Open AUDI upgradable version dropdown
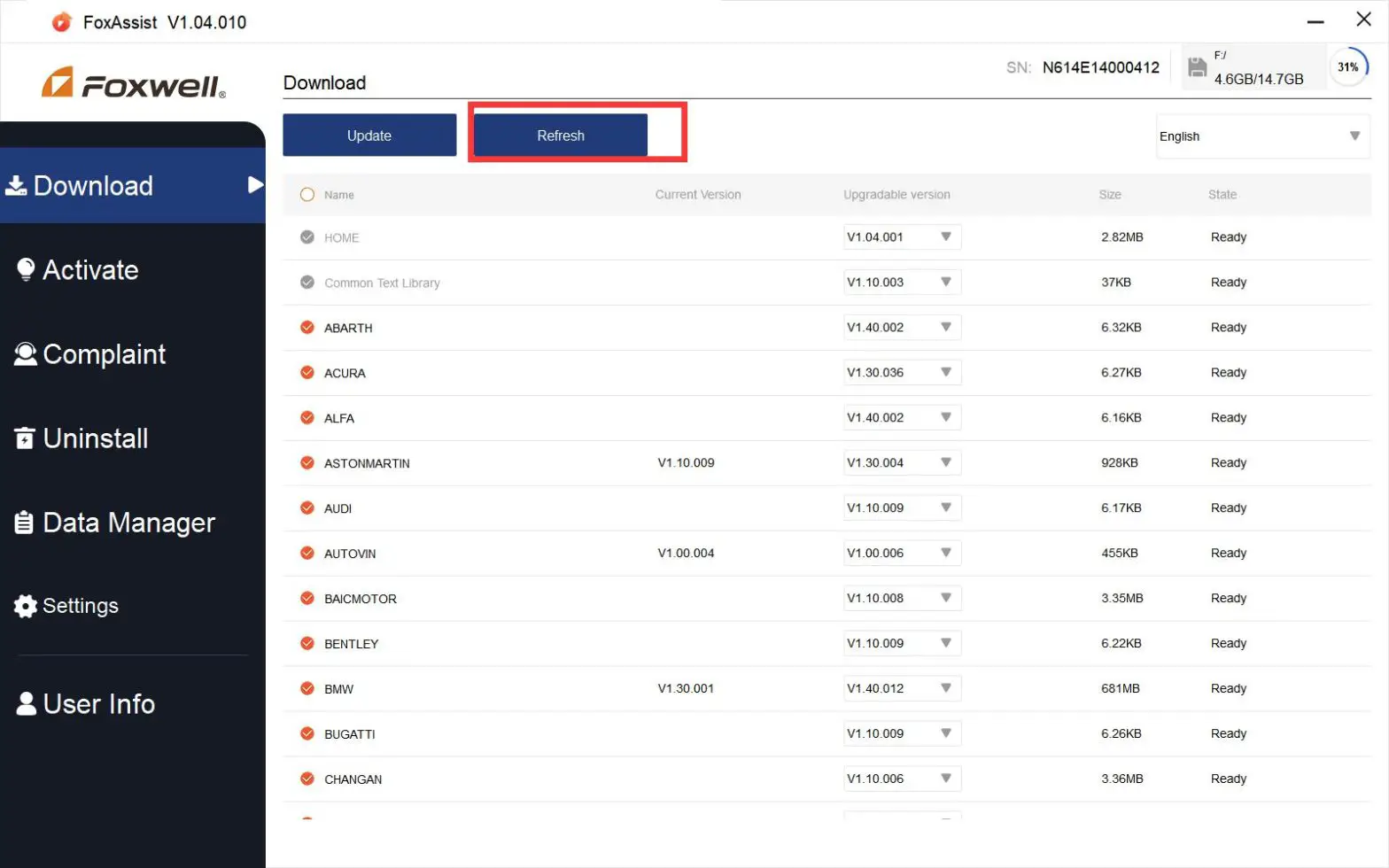The height and width of the screenshot is (868, 1389). [x=902, y=508]
